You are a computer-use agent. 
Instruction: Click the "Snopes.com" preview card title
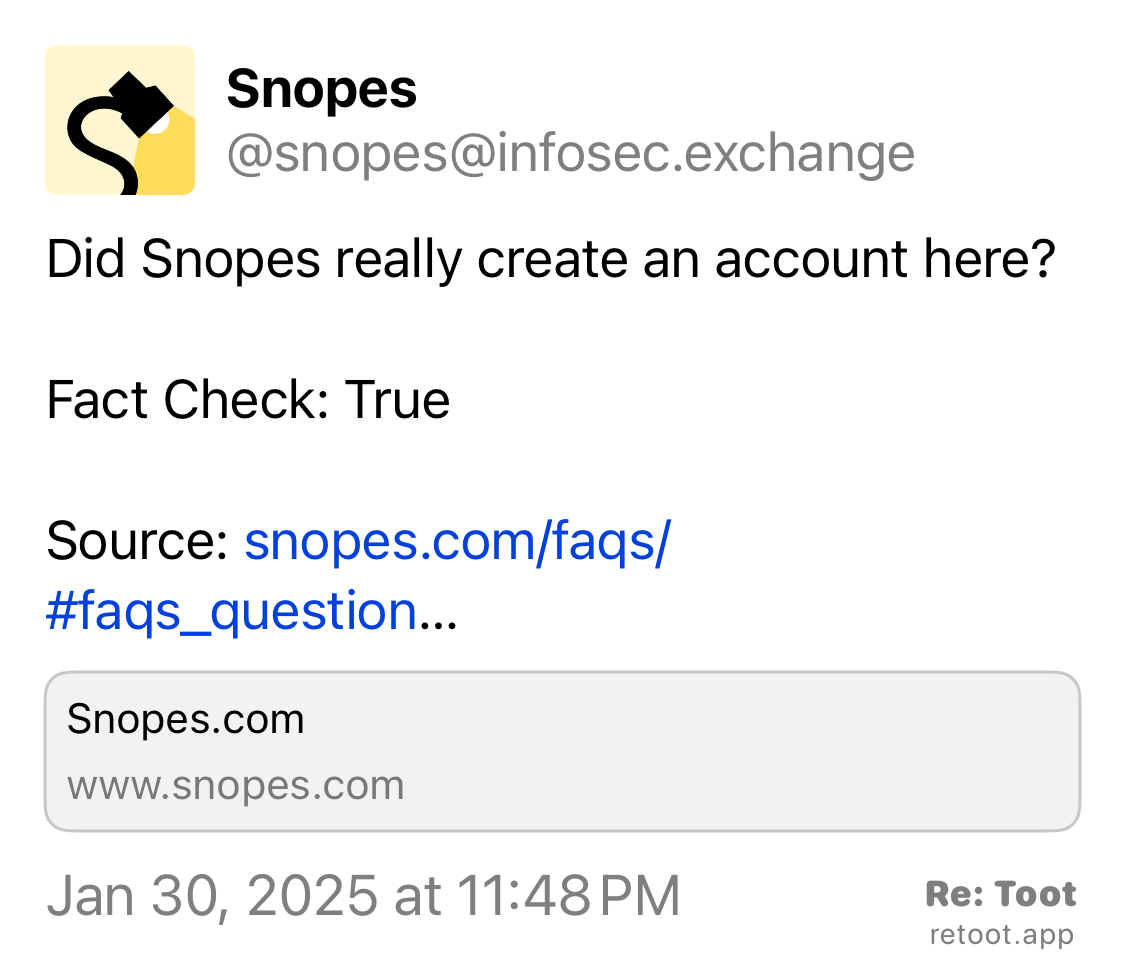(185, 719)
